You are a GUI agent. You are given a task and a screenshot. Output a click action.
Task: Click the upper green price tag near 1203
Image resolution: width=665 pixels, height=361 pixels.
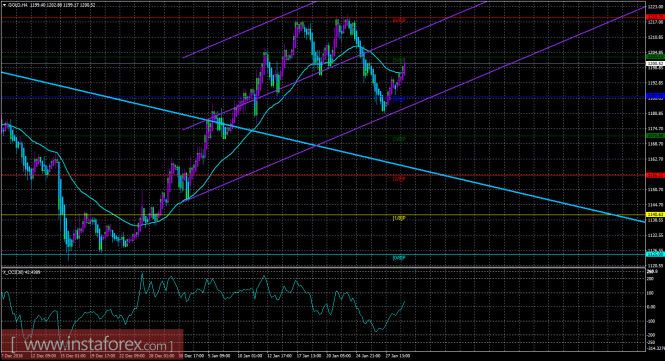pyautogui.click(x=655, y=56)
